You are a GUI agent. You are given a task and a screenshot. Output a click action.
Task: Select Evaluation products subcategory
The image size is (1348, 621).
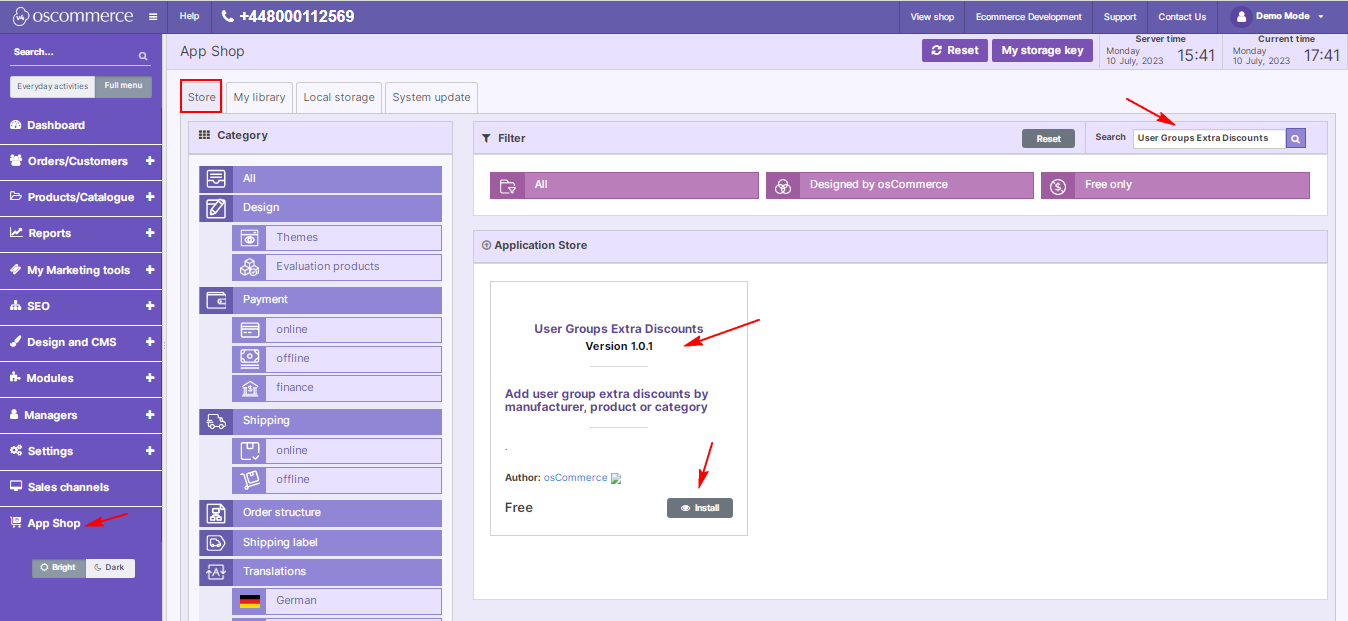[337, 267]
